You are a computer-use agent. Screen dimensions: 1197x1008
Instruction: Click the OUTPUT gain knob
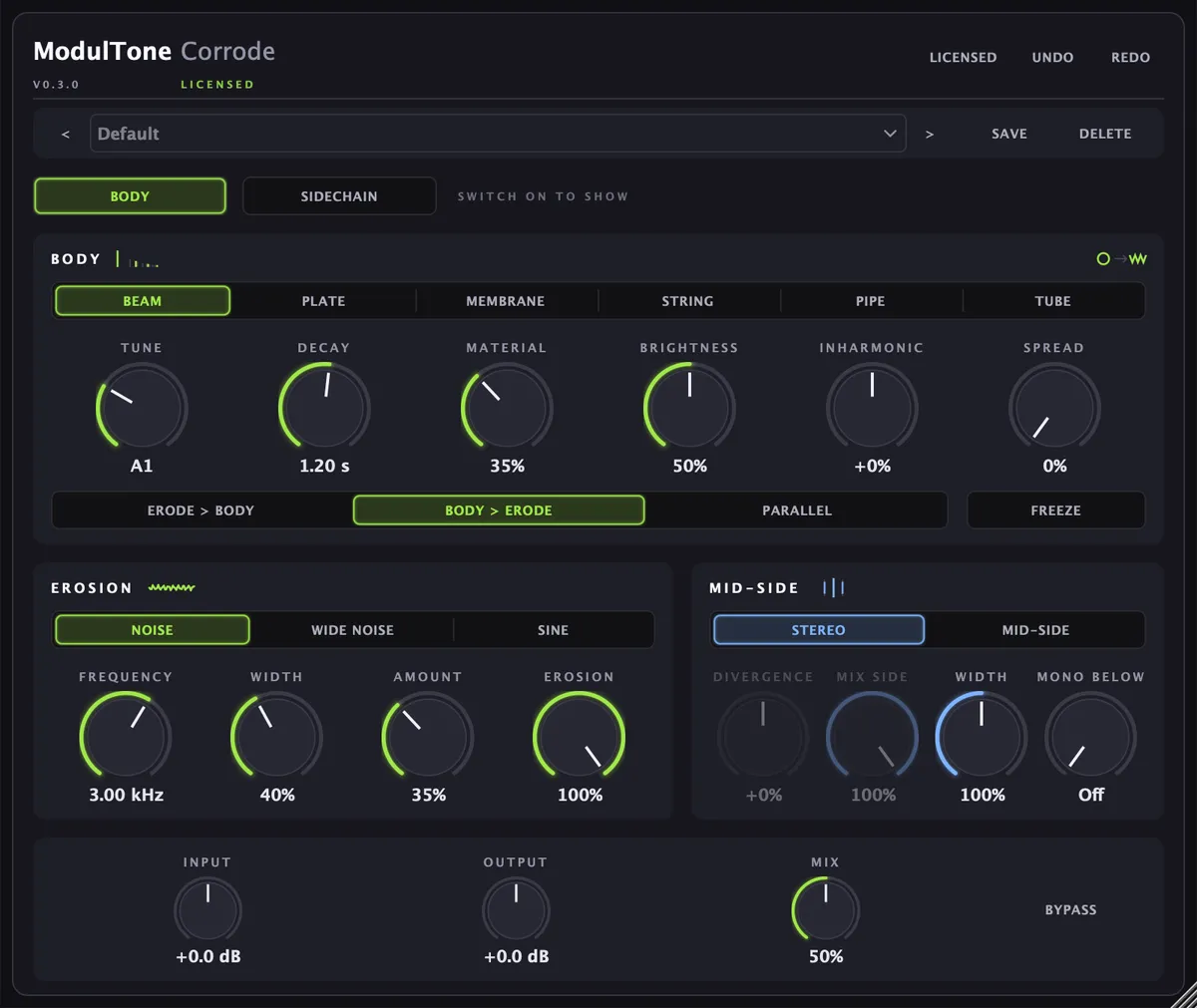point(516,909)
